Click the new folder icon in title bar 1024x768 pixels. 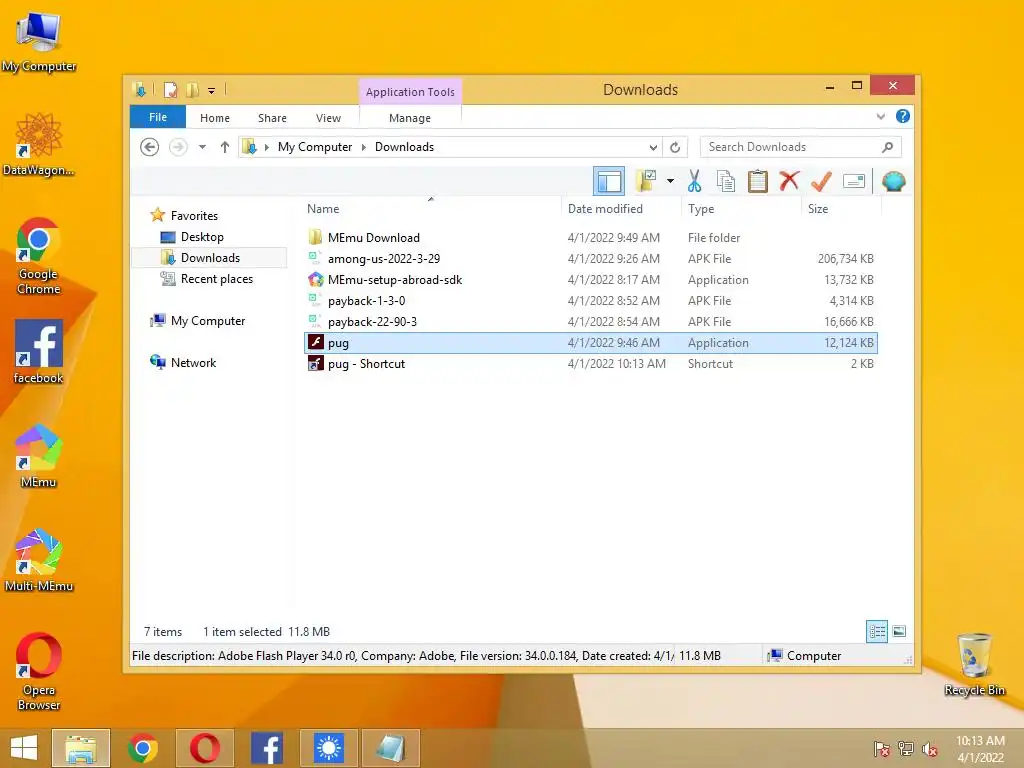pos(193,90)
